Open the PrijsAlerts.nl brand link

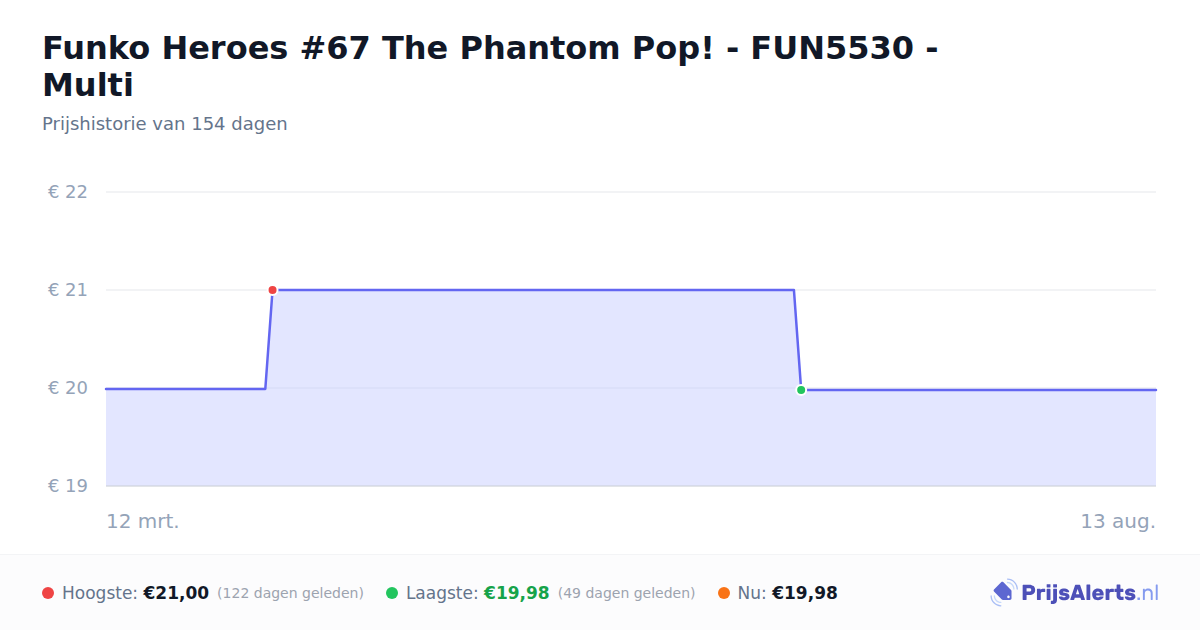1075,593
